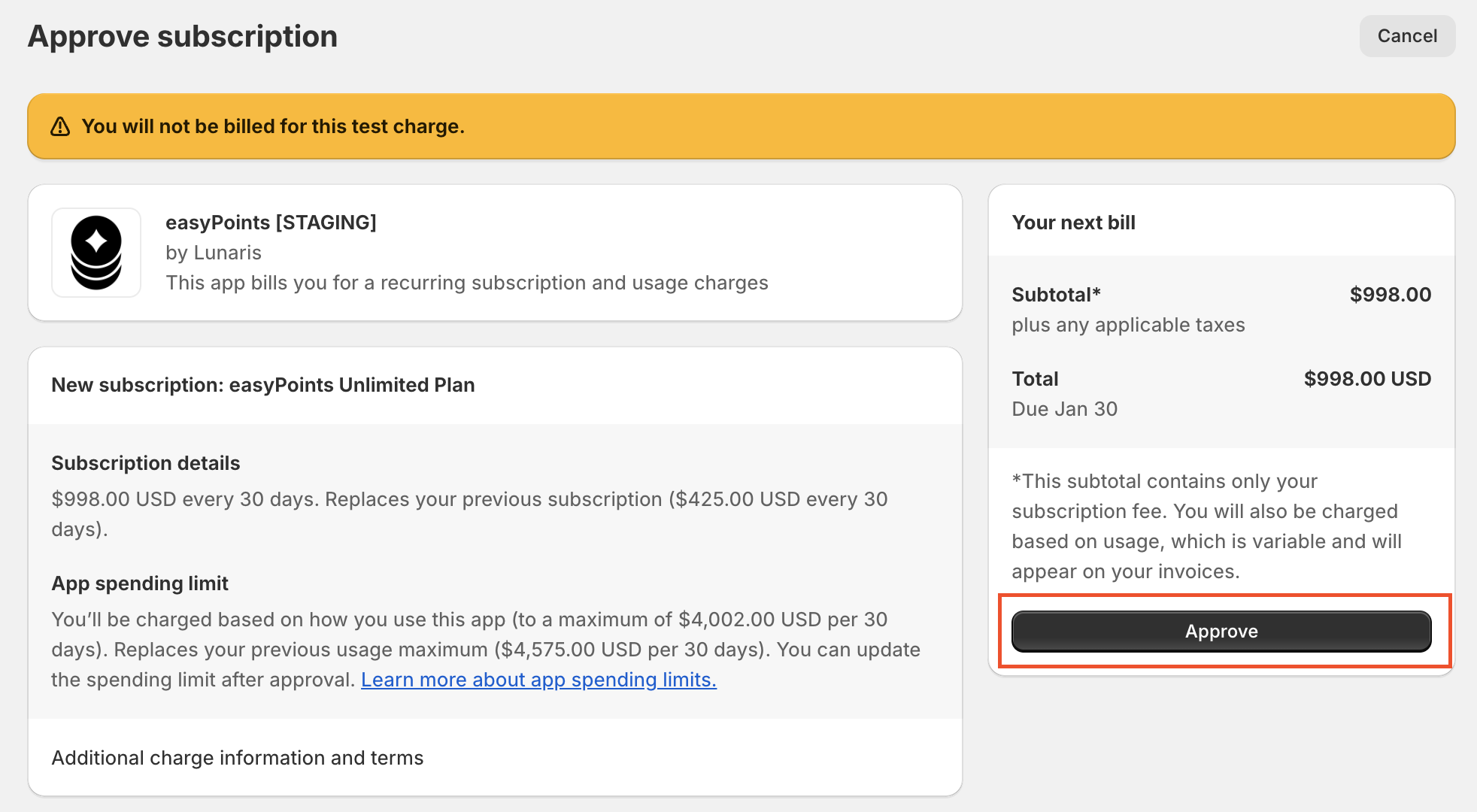Expand Additional charge information and terms
Screen dimensions: 1477x812
point(238,758)
